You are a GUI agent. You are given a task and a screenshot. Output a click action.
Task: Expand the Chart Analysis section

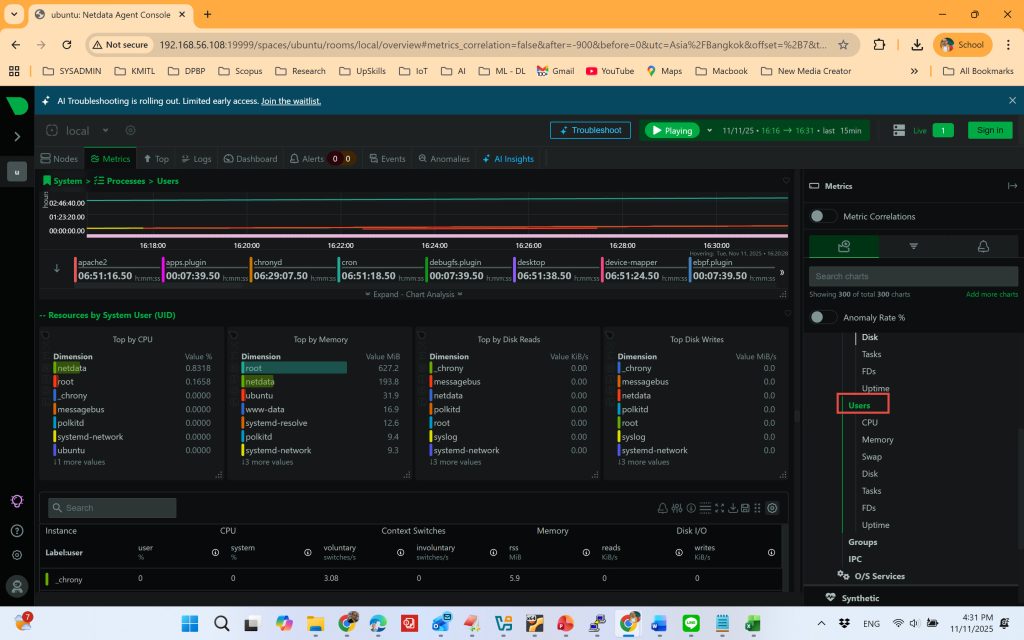click(x=414, y=295)
